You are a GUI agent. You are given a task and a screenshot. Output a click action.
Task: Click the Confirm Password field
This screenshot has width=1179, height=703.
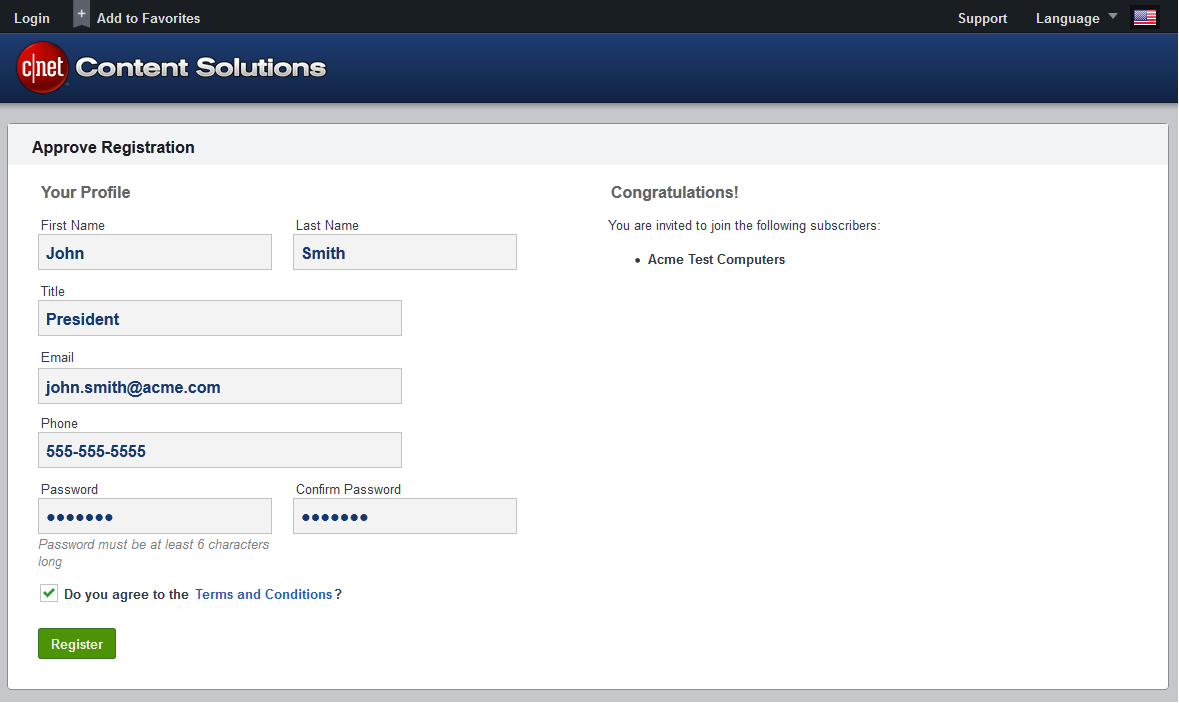[405, 517]
